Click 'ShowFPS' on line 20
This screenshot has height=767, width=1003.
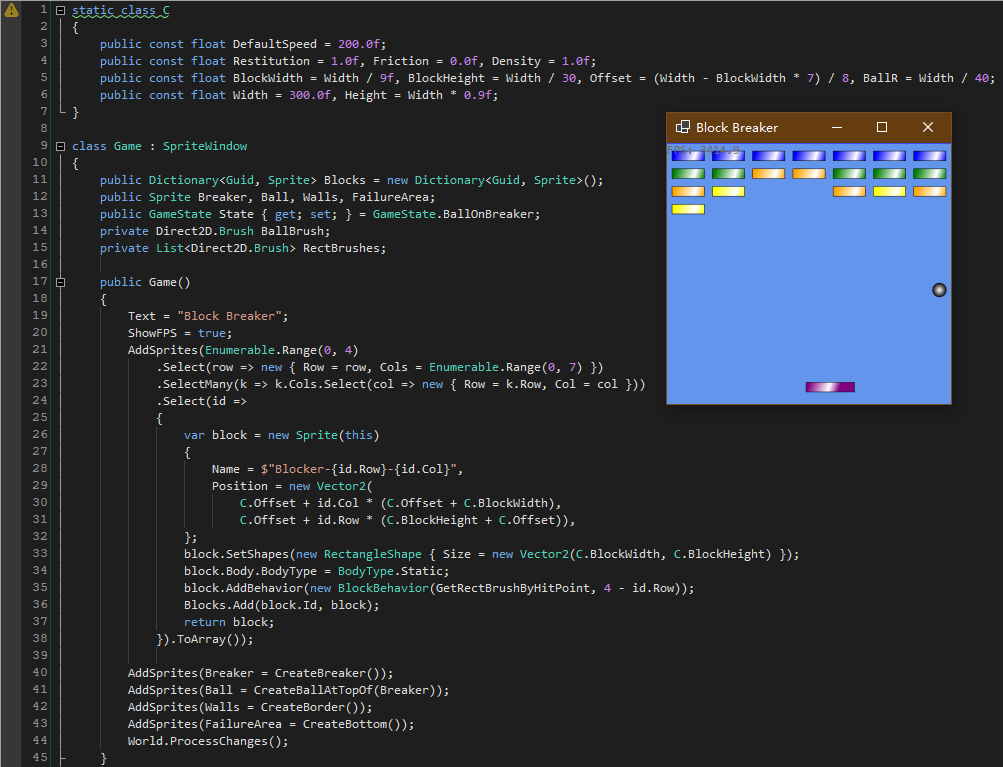tap(152, 333)
